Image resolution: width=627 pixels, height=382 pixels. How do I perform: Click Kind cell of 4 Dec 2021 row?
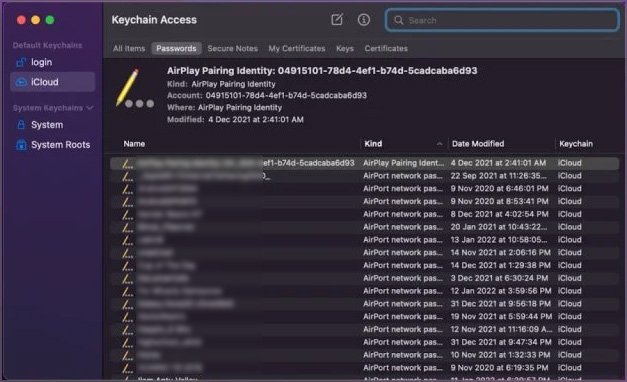click(x=403, y=163)
